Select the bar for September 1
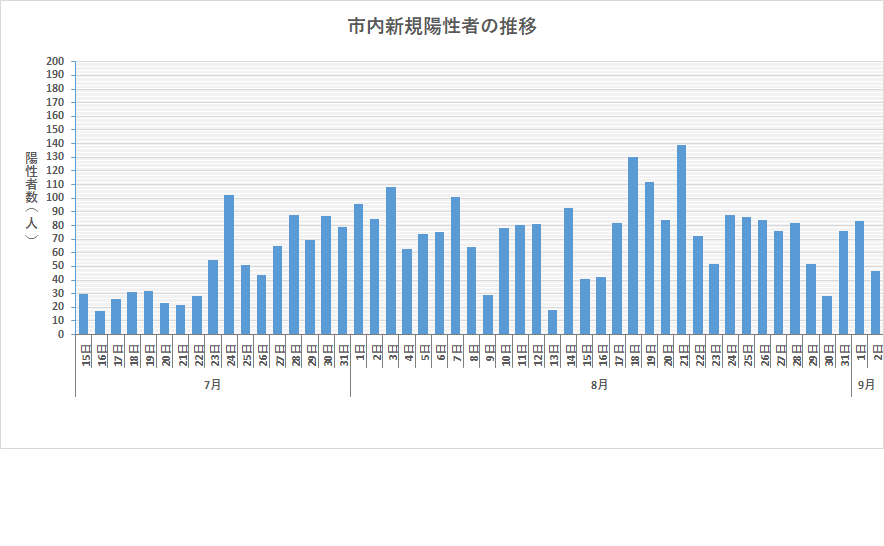 pos(860,278)
